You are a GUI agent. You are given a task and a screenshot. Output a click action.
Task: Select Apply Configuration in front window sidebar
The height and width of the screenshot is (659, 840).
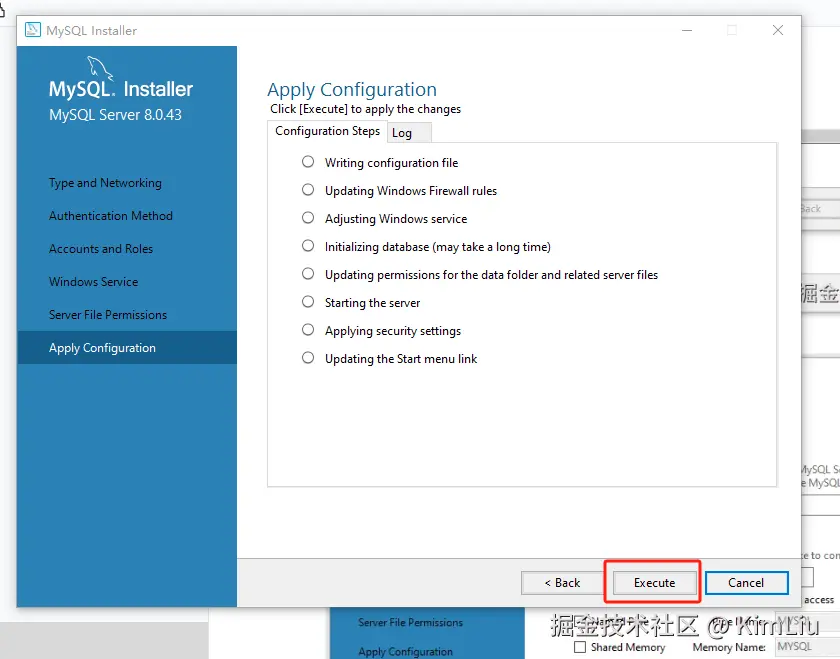coord(126,348)
